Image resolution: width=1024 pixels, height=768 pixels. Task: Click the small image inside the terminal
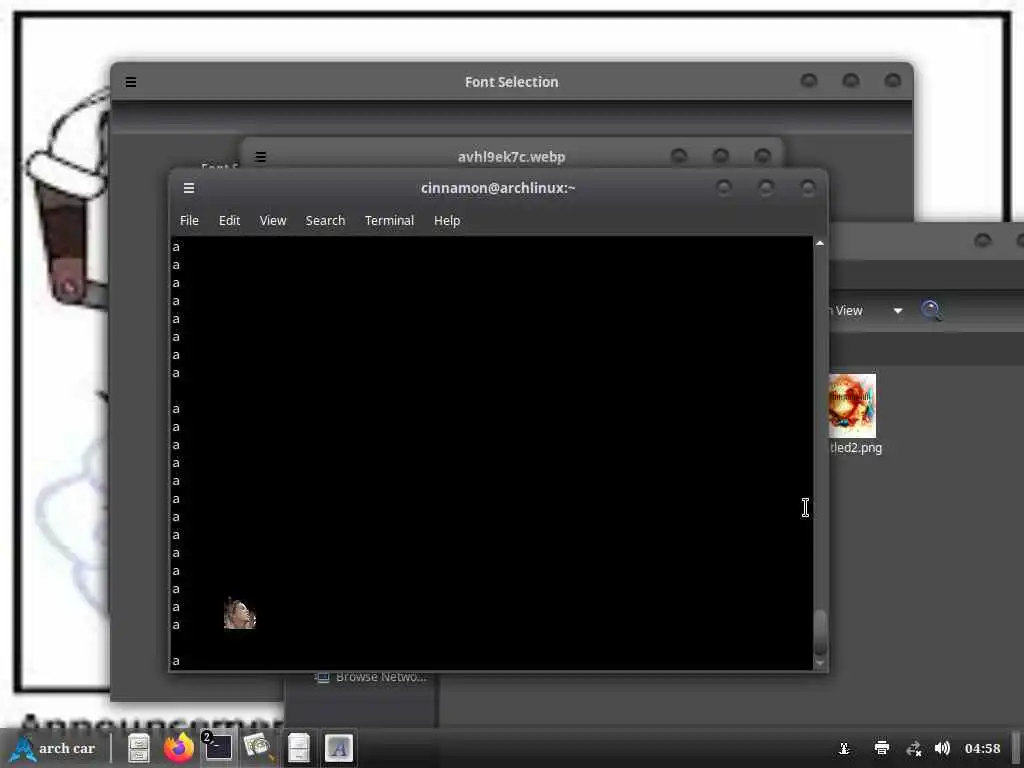(240, 614)
